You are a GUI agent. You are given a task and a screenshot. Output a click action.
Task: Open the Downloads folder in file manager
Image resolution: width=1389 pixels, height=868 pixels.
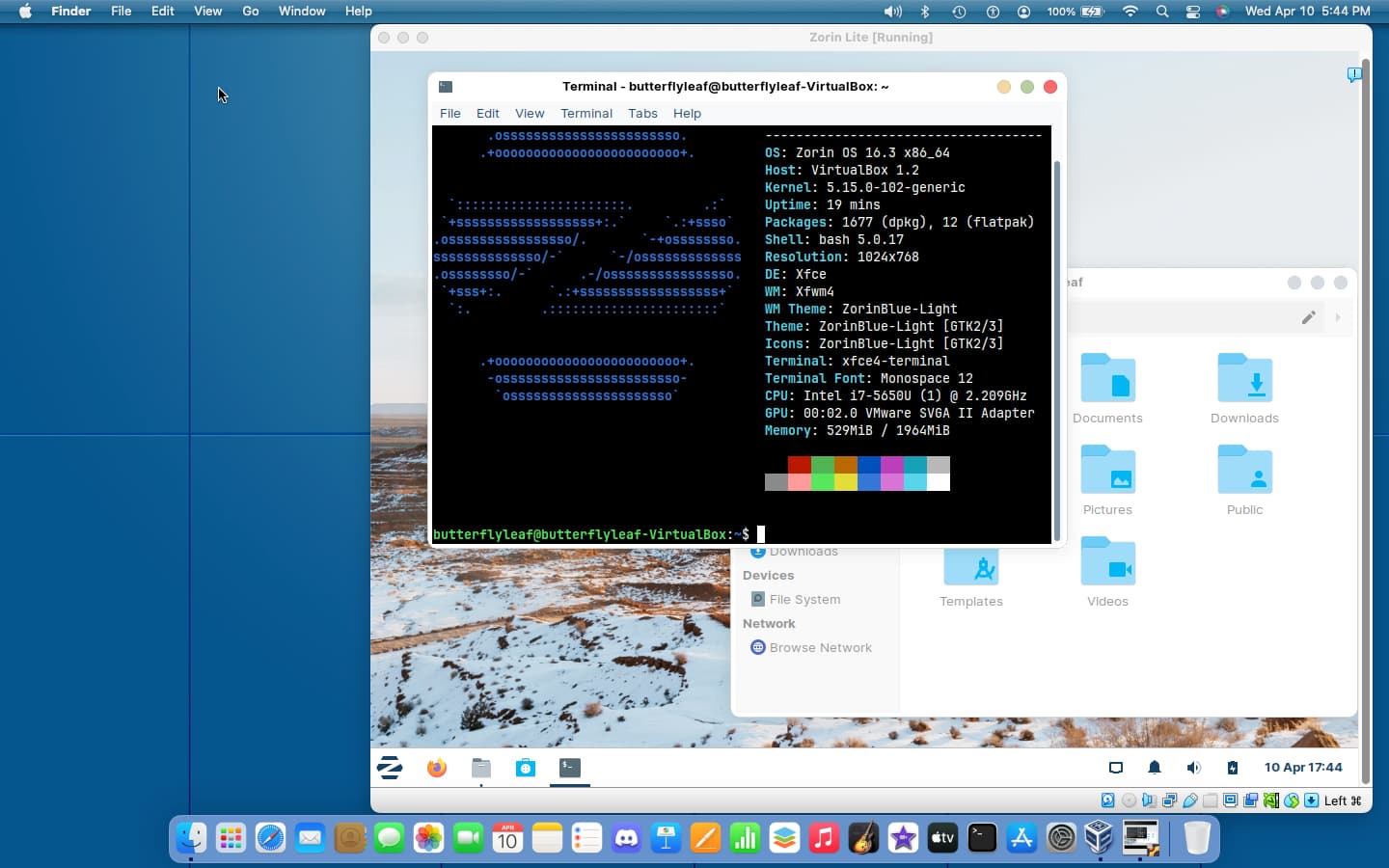(1244, 389)
